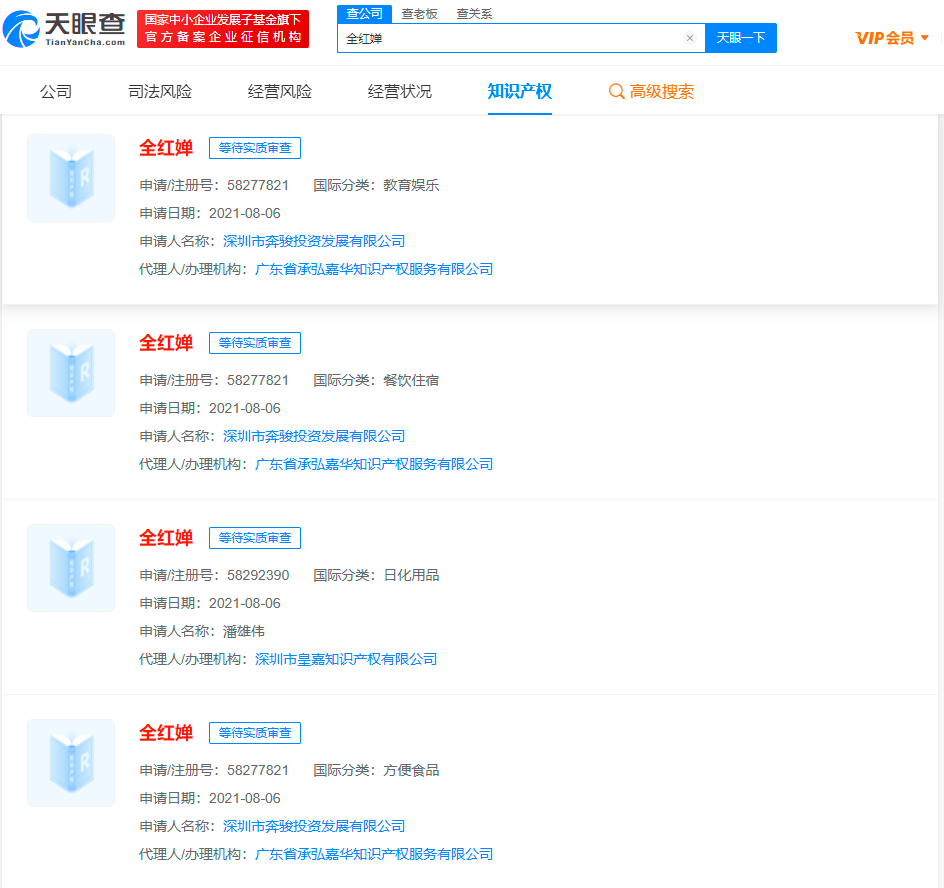Viewport: 944px width, 888px height.
Task: Switch to the 经营风险 tab
Action: point(280,92)
